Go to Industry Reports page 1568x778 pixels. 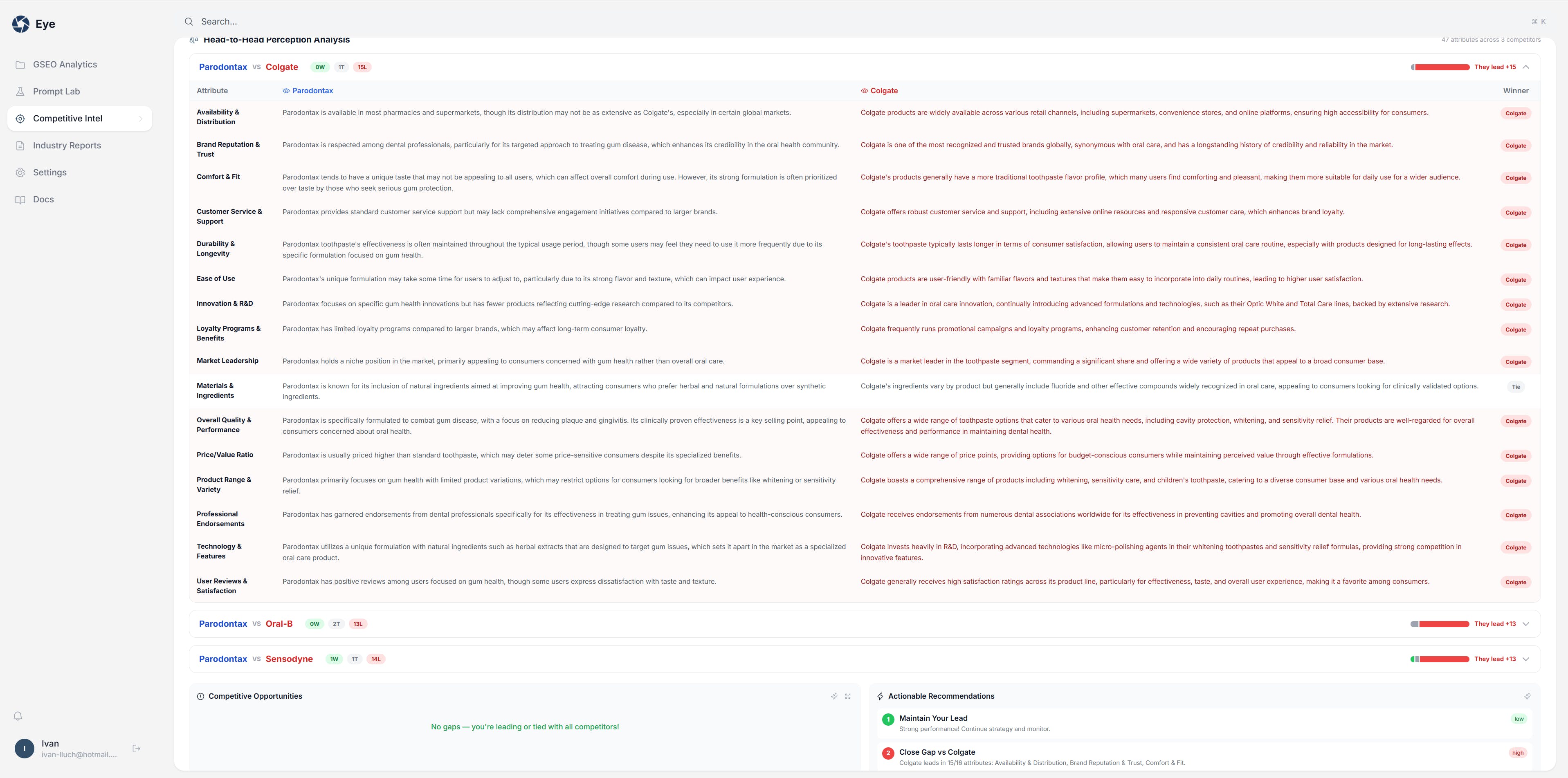(67, 146)
